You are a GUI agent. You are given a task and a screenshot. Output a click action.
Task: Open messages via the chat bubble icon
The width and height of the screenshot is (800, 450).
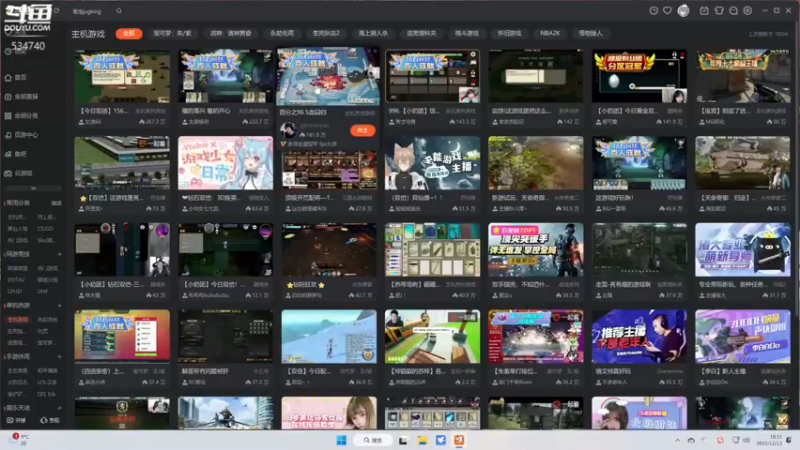pyautogui.click(x=733, y=11)
